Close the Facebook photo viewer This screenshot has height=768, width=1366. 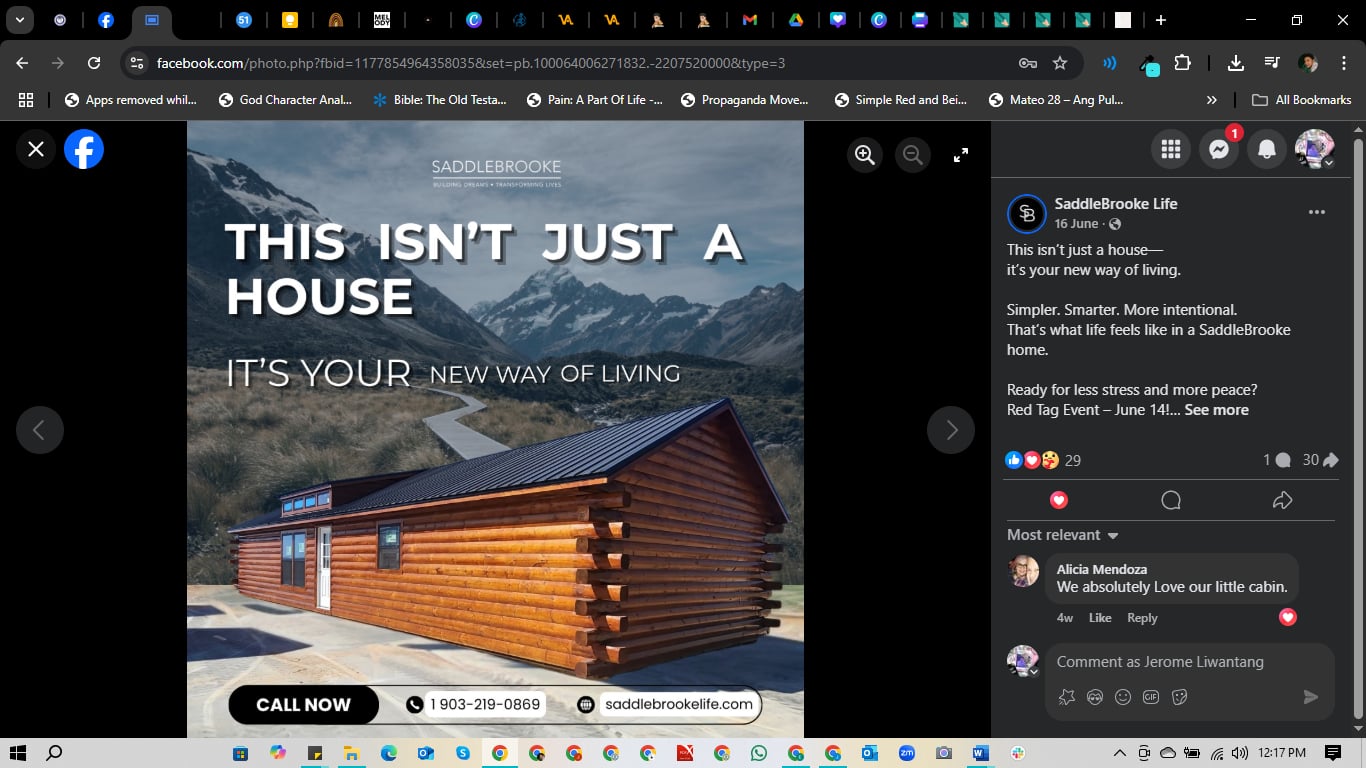[36, 150]
